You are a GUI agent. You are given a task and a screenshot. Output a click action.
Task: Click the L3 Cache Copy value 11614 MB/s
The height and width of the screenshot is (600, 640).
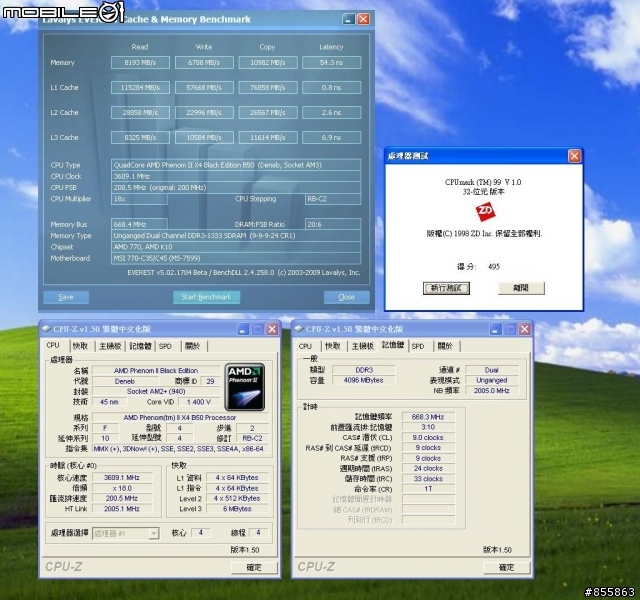point(268,138)
